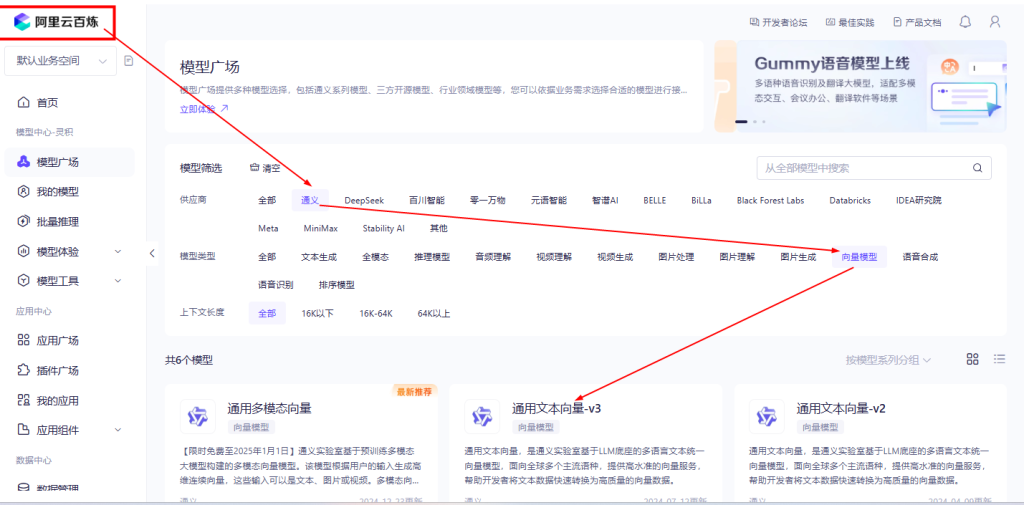Open the 按模型系列分组 grouping dropdown
Screen dimensions: 1024x505
888,360
